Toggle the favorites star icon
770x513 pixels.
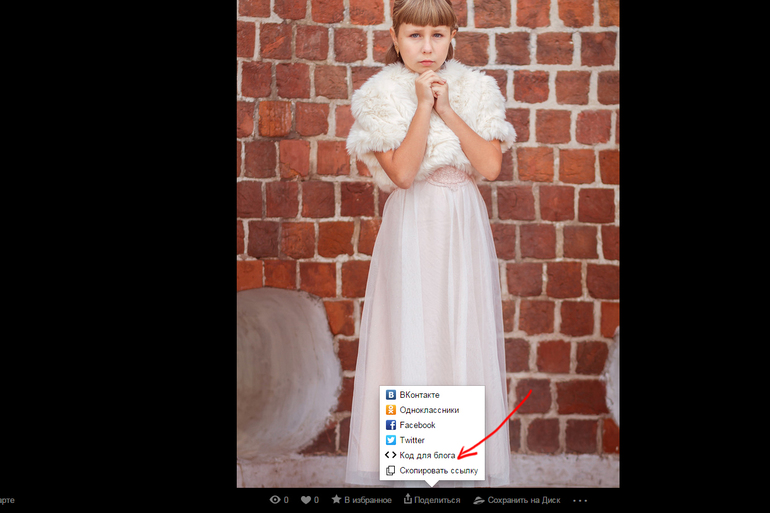[x=337, y=500]
